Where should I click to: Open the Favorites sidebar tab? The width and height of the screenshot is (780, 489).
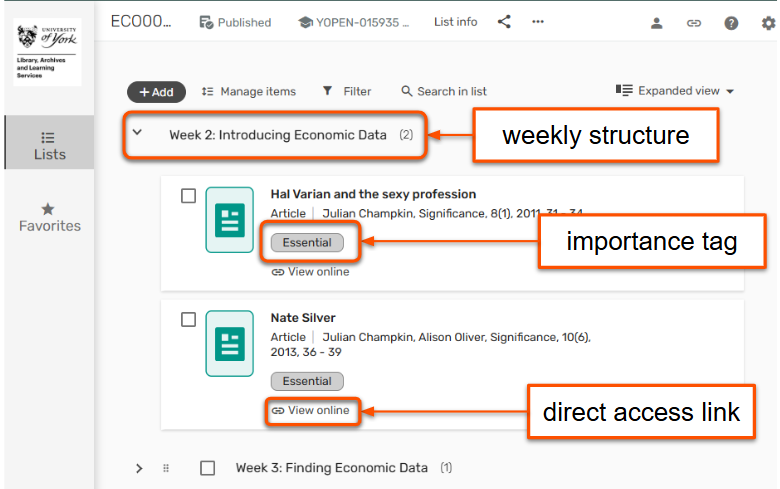coord(49,217)
